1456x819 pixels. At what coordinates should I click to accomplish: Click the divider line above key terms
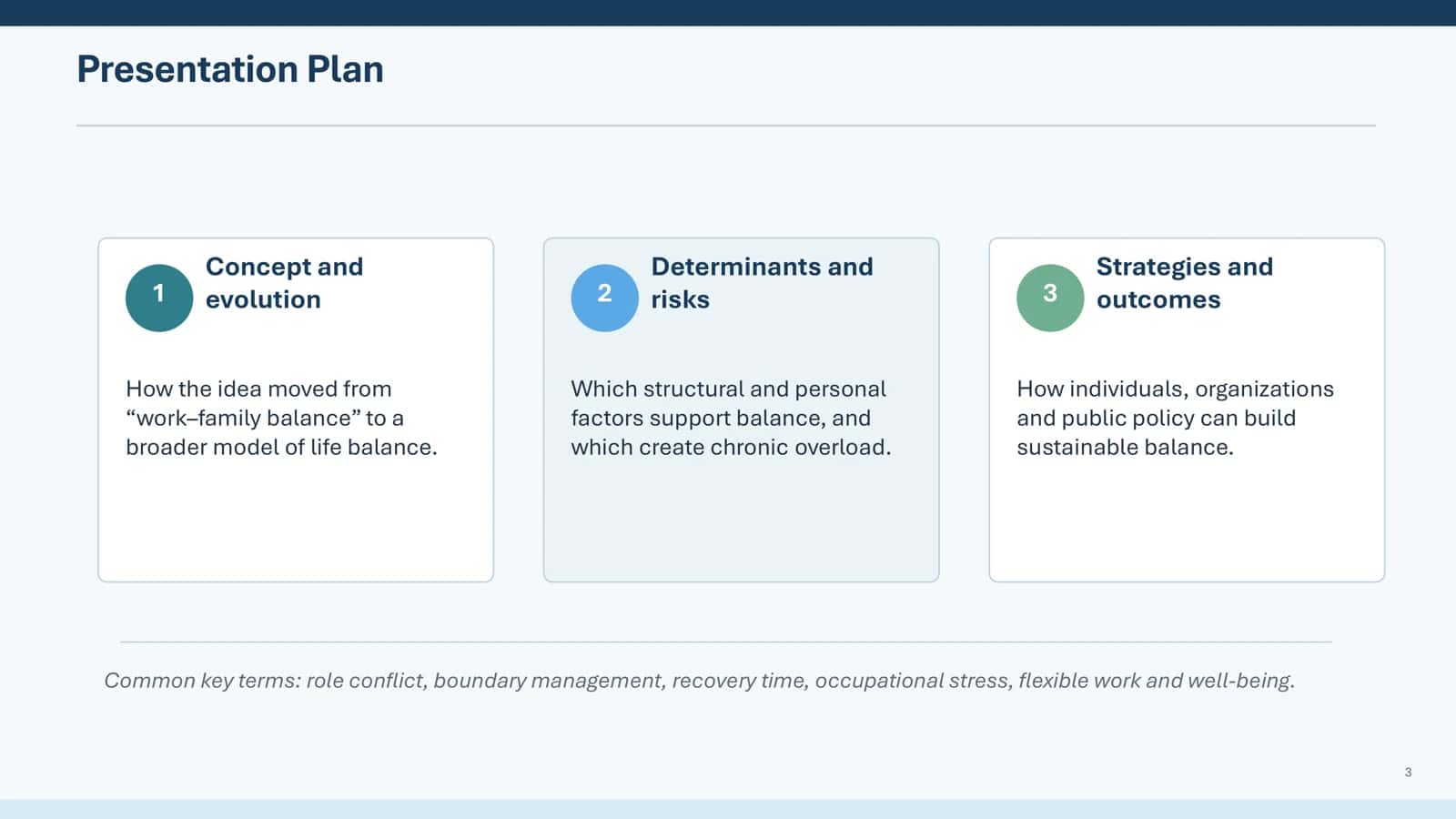726,642
